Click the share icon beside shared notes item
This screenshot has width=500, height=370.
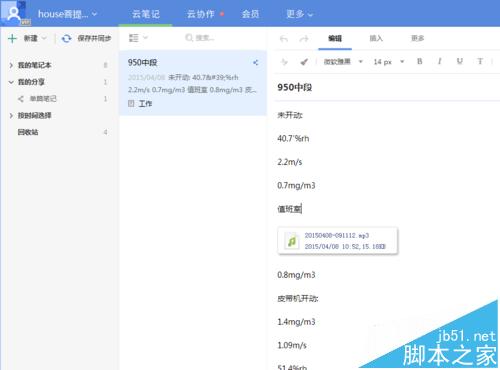(x=21, y=99)
